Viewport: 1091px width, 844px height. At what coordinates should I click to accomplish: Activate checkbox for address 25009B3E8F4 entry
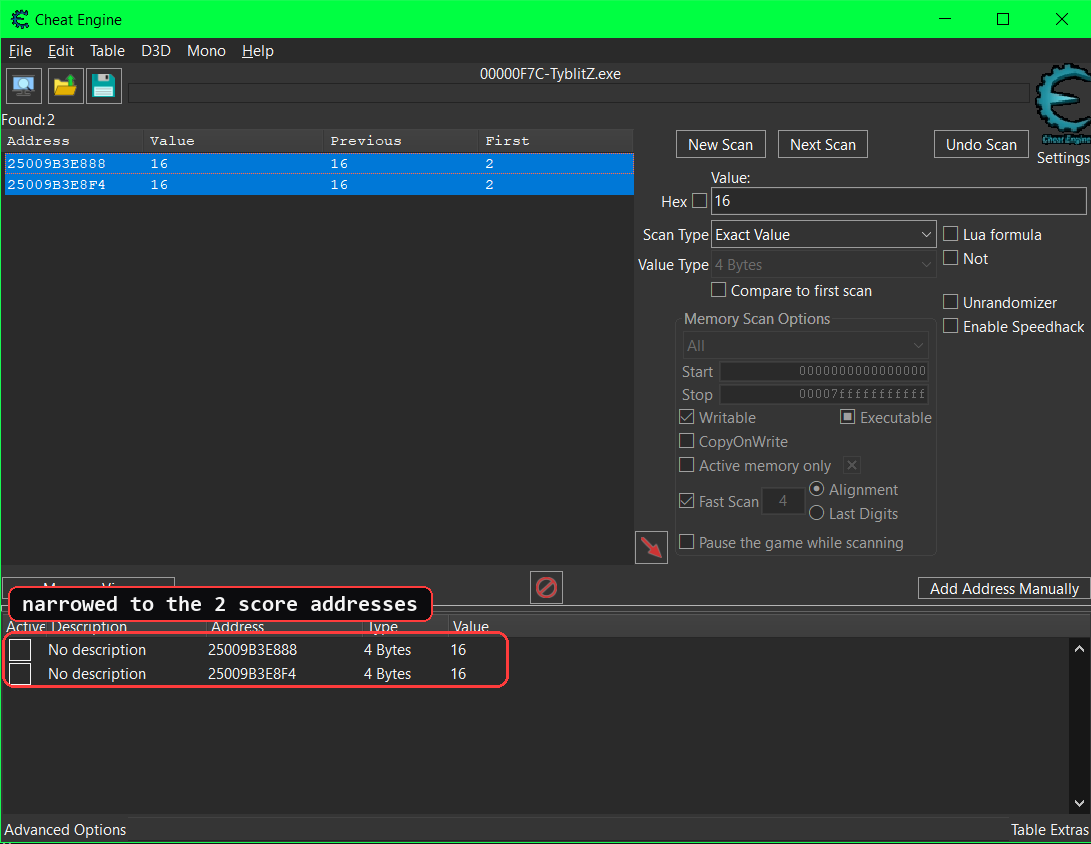[20, 674]
